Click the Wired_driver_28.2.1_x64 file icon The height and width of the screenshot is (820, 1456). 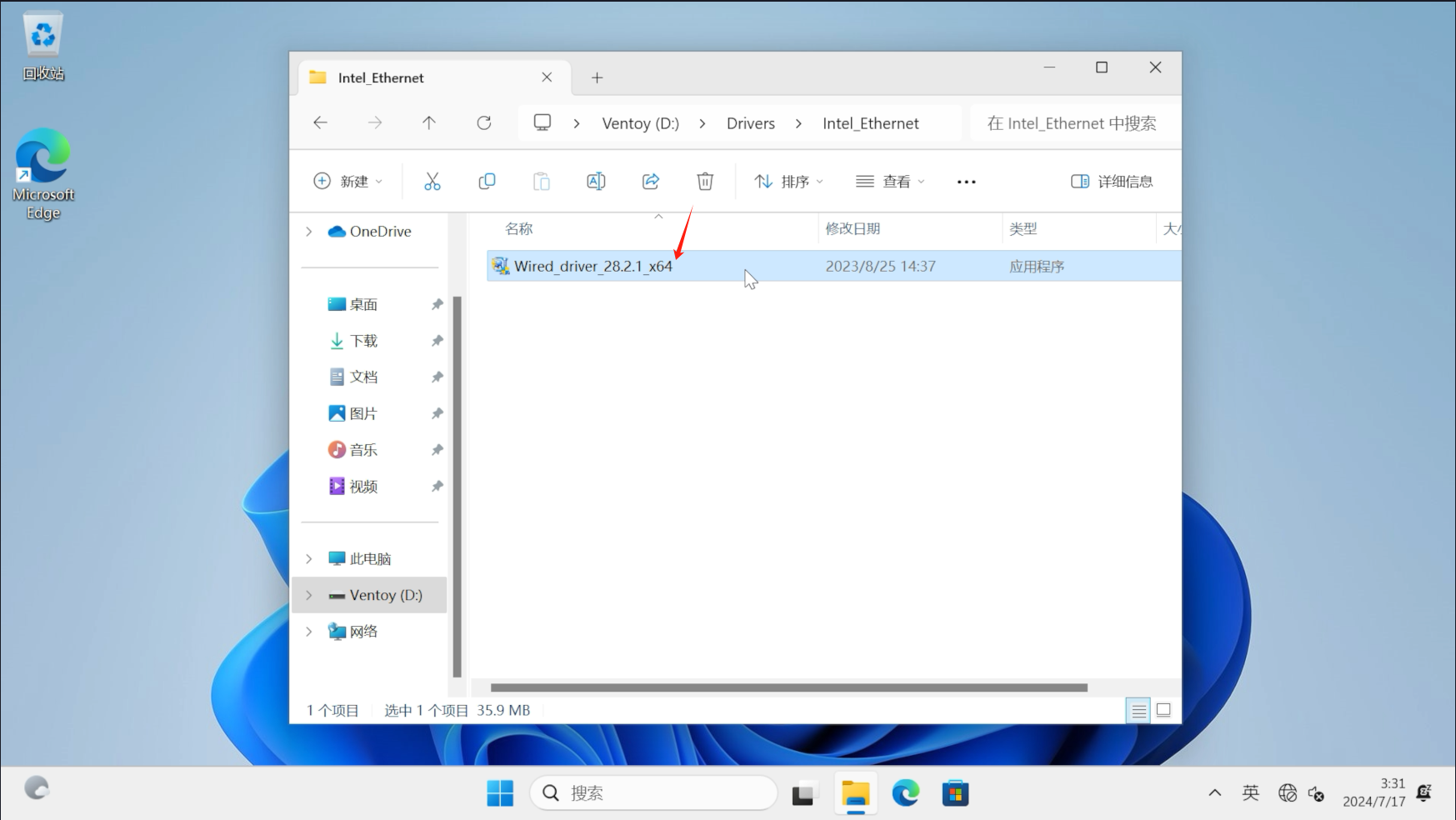pos(501,266)
